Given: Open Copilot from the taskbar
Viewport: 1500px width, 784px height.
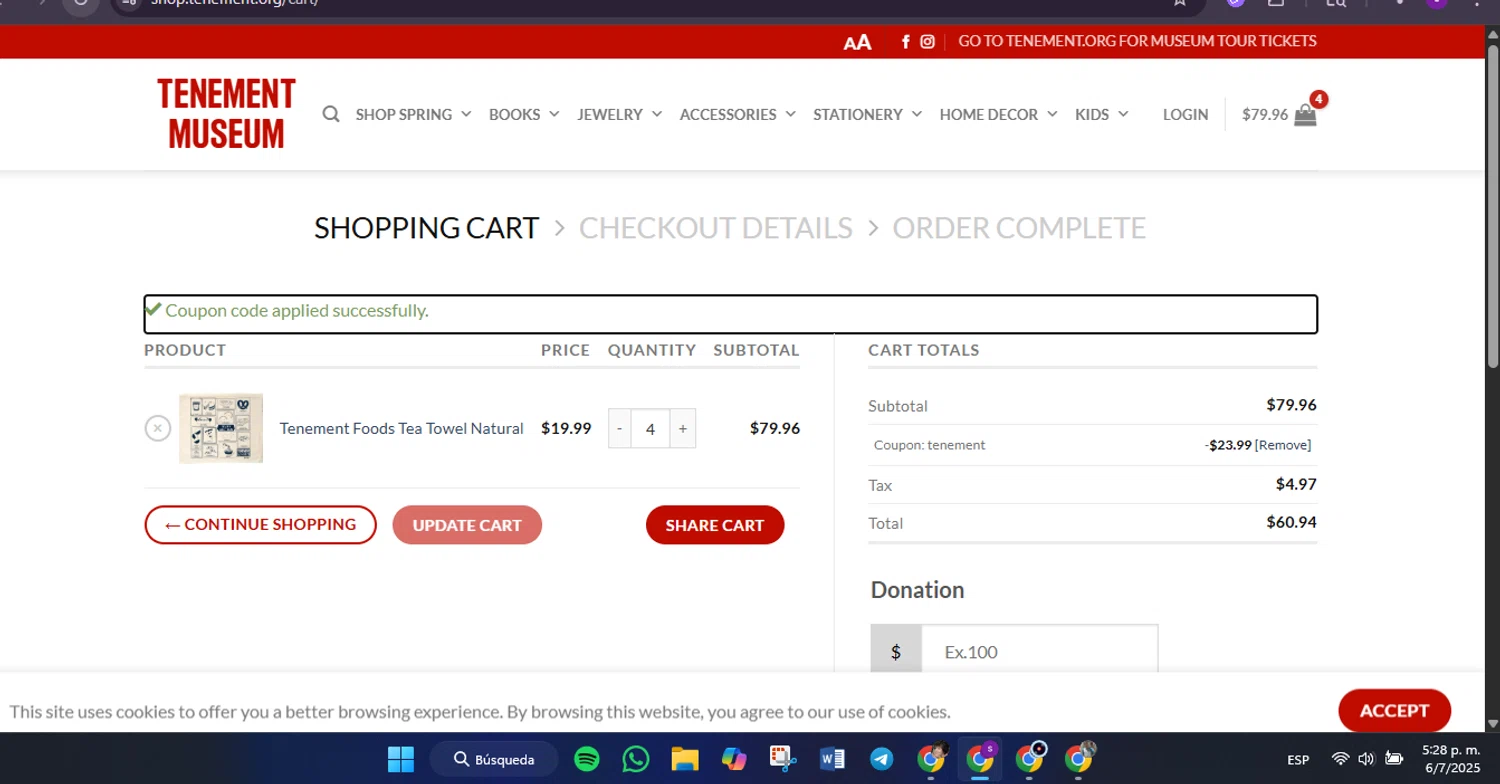Looking at the screenshot, I should 734,759.
